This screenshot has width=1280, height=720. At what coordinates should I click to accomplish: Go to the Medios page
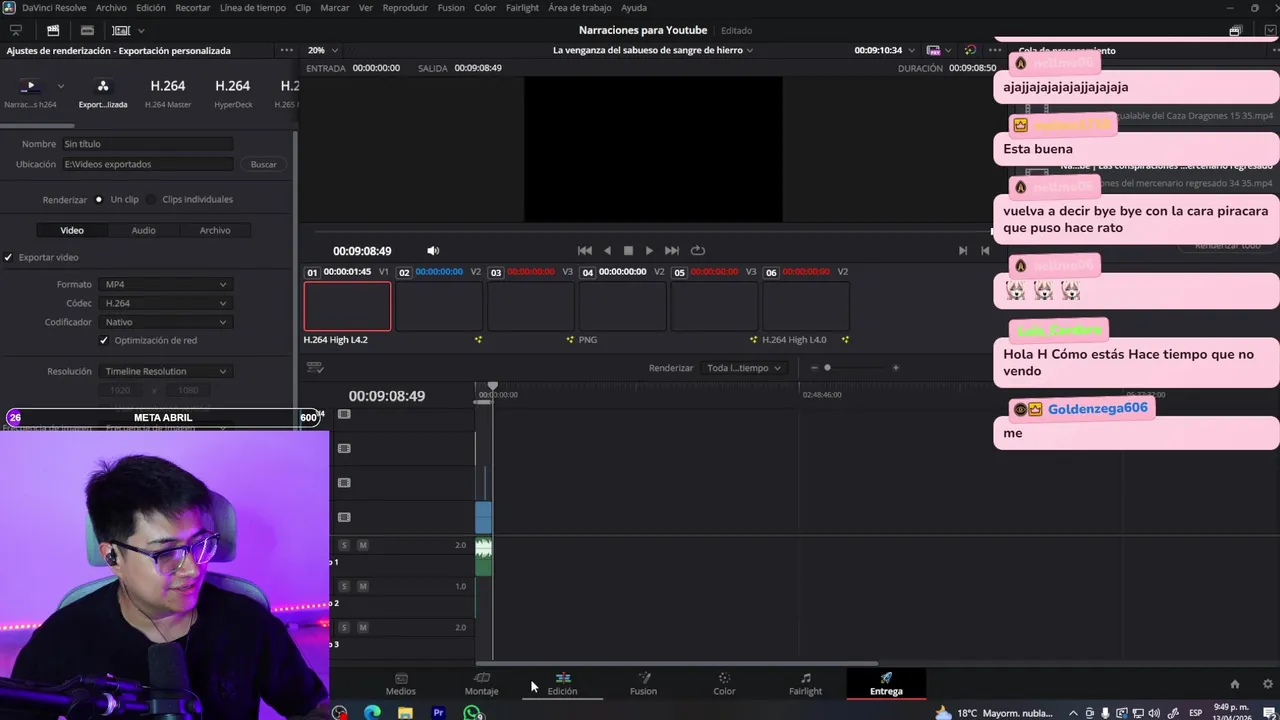[x=401, y=684]
